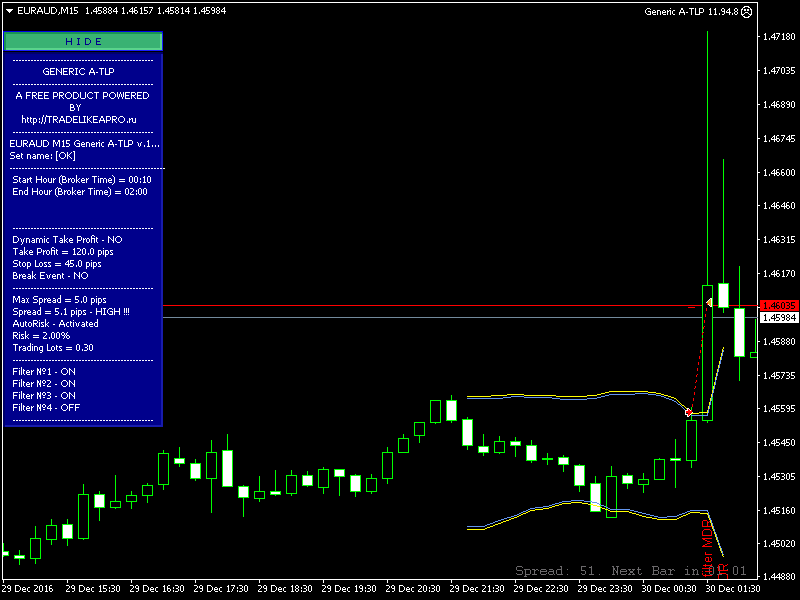Click the HIDE panel button
Screen dimensions: 800x600
pos(83,41)
